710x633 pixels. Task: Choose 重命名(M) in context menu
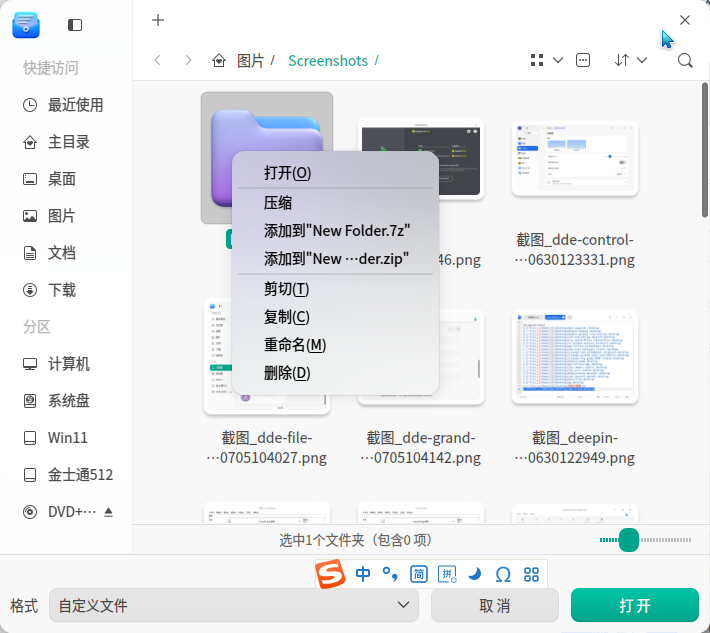[x=336, y=345]
